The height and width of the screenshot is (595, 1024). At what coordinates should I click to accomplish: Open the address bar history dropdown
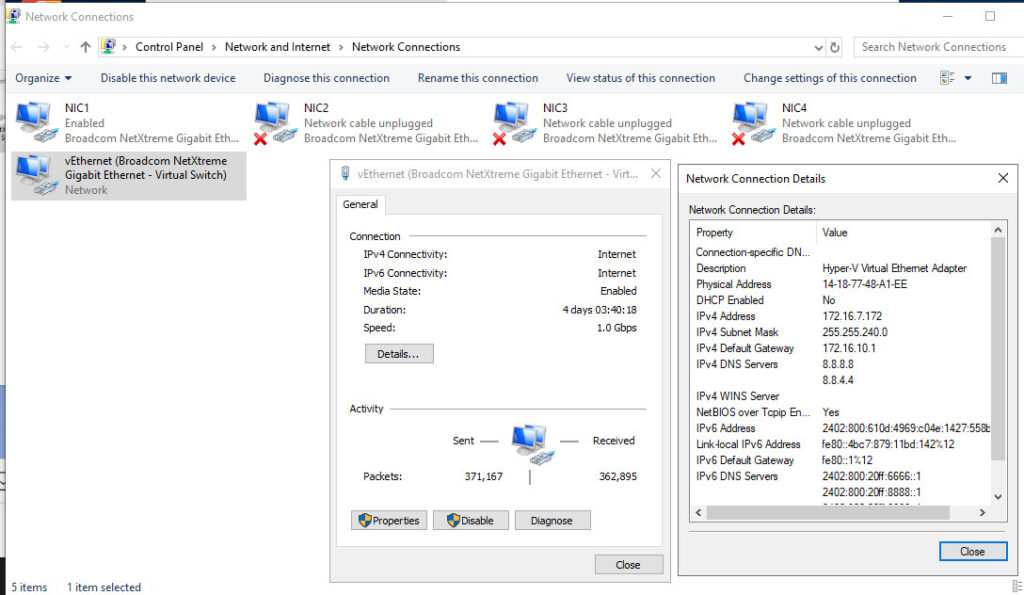pyautogui.click(x=820, y=46)
